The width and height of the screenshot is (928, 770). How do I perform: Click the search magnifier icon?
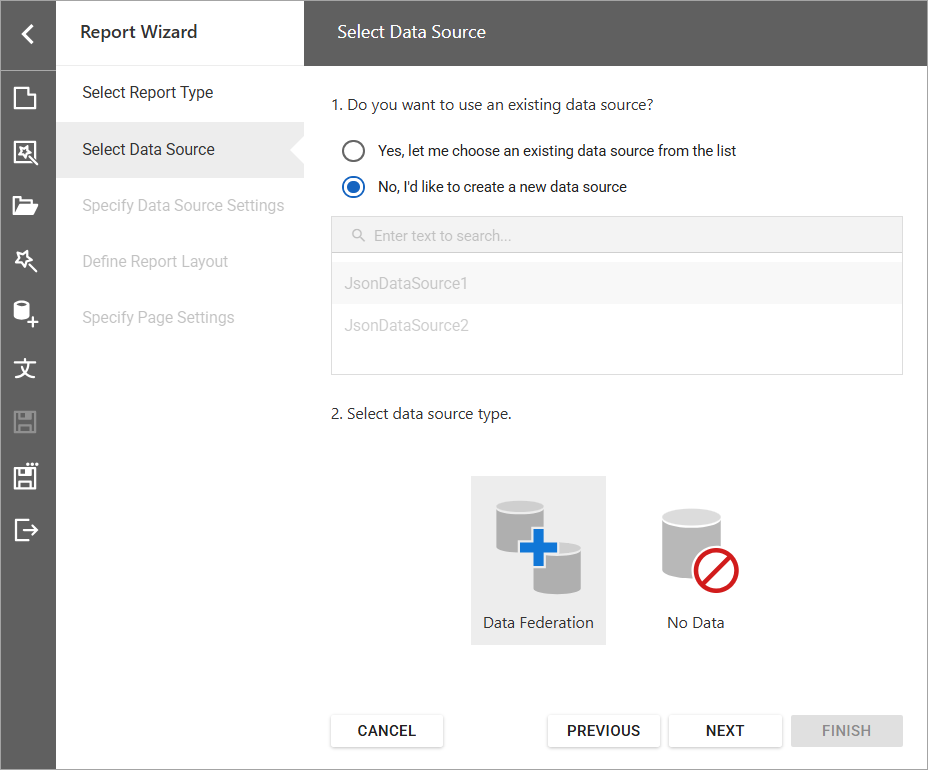357,235
